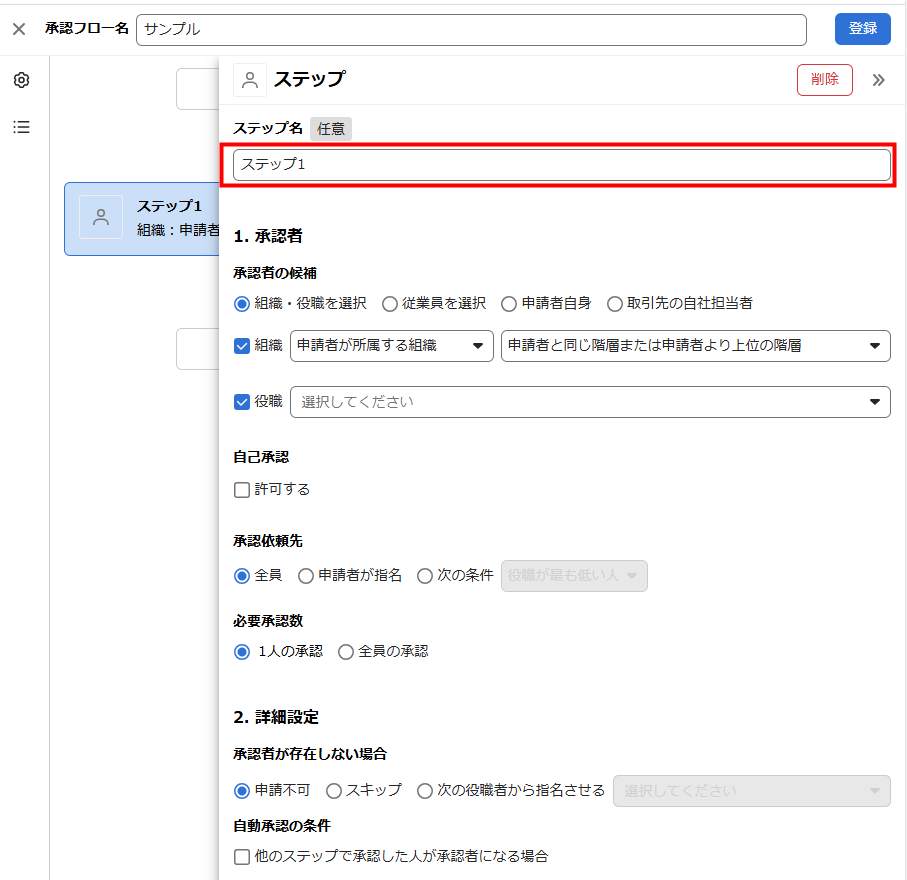Click the X icon to close the editor
Image resolution: width=907 pixels, height=880 pixels.
coord(19,29)
